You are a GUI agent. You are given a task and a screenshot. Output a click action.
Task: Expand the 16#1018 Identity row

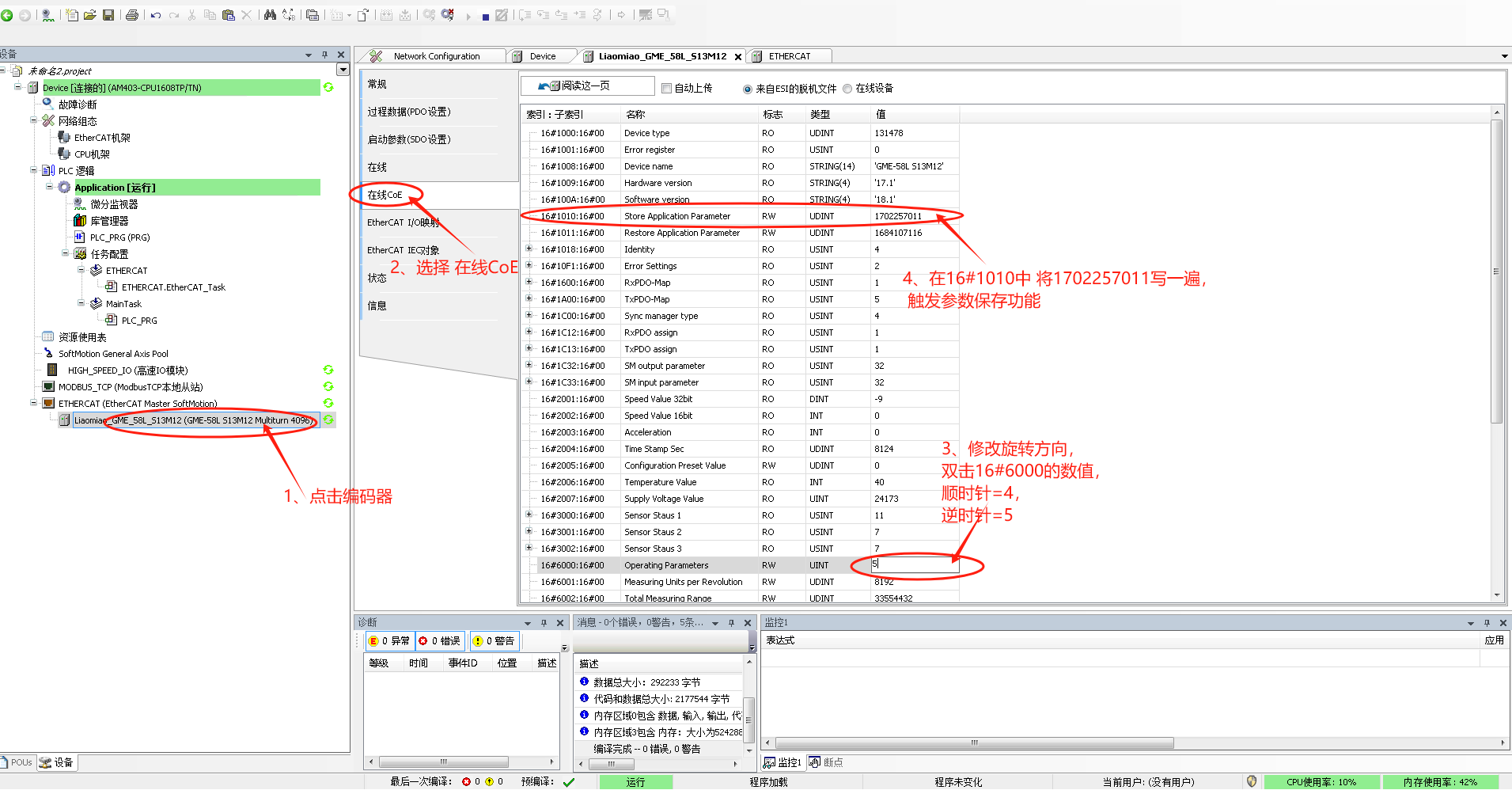529,249
